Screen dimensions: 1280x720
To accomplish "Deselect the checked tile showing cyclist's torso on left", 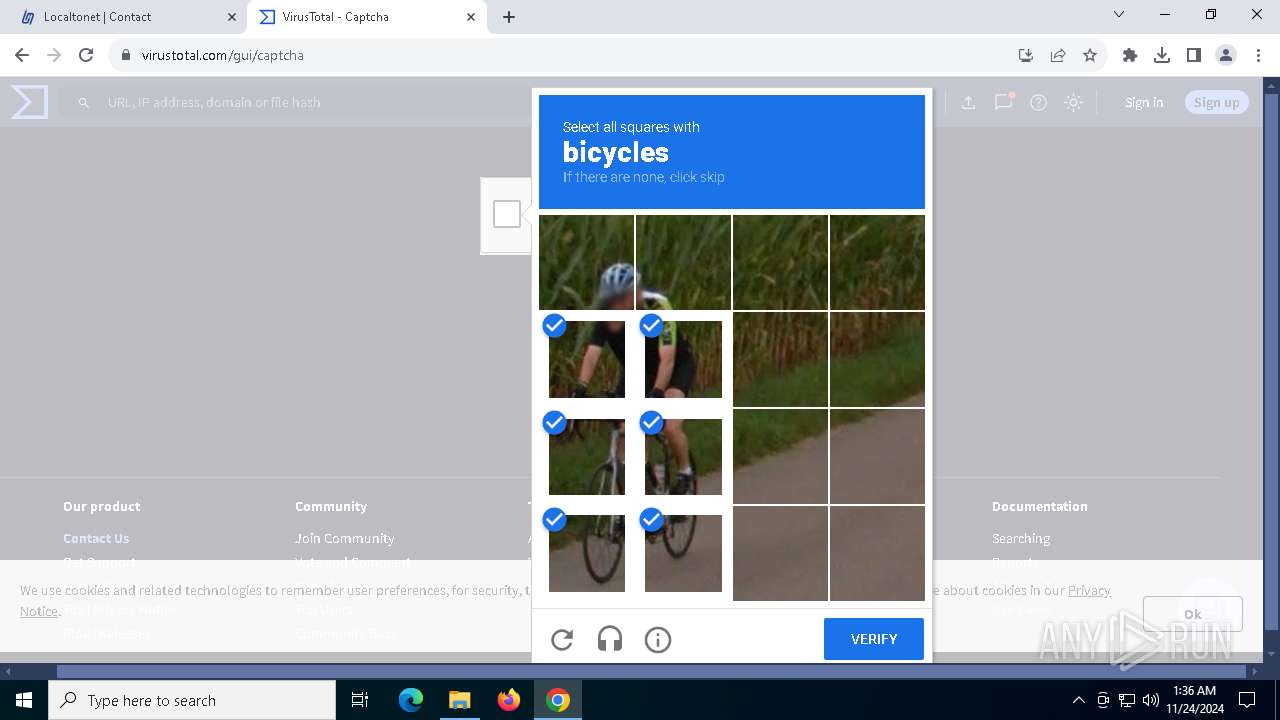I will tap(586, 359).
